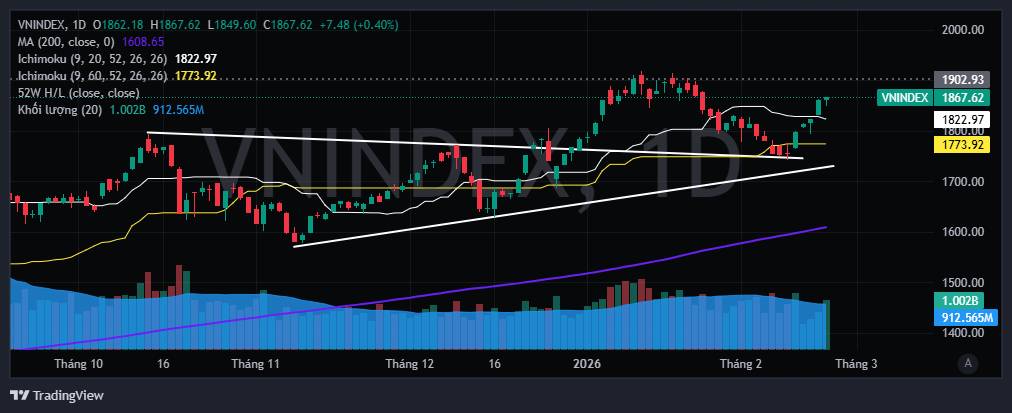The image size is (1012, 413).
Task: Click the 1902.93 52-week high label
Action: (x=962, y=80)
